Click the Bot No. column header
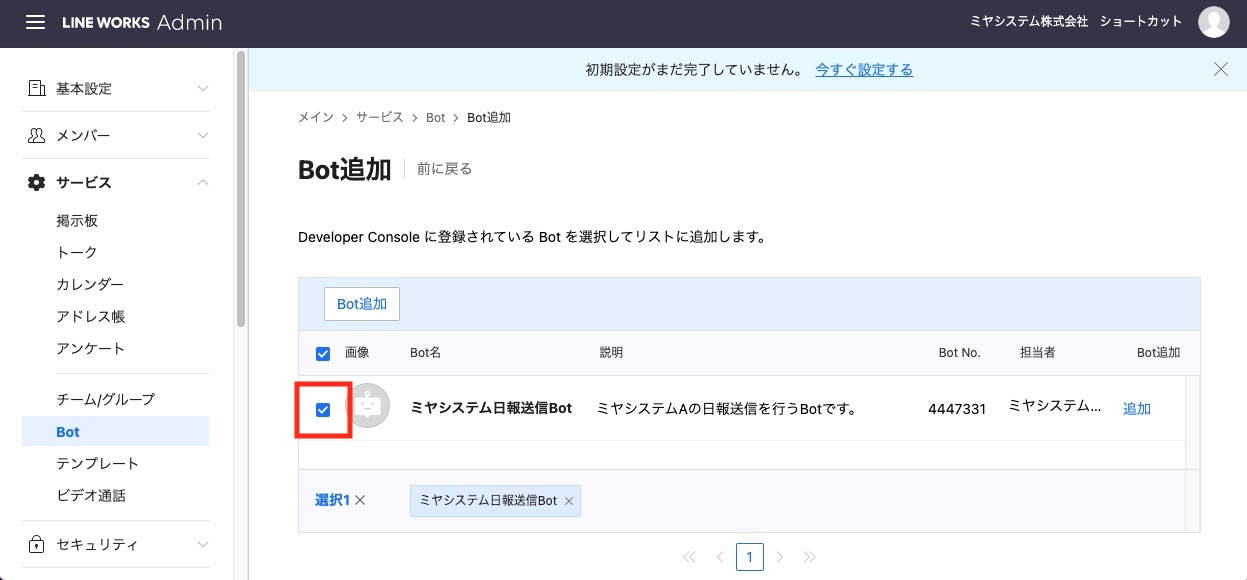Image resolution: width=1247 pixels, height=580 pixels. point(959,353)
